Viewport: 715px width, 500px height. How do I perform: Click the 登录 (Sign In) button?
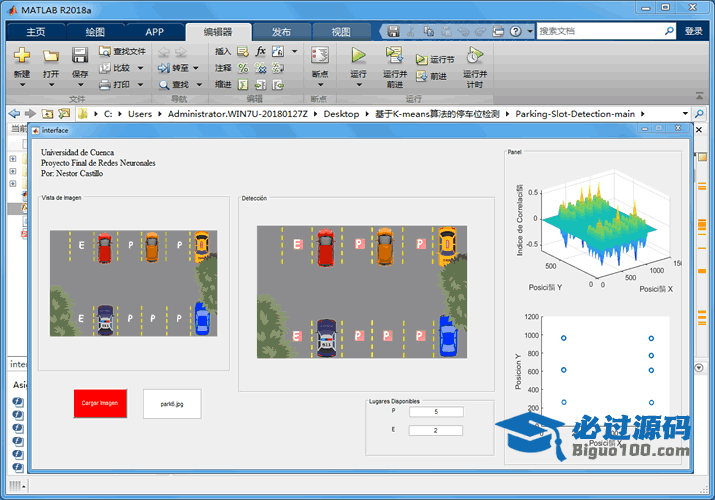click(694, 31)
